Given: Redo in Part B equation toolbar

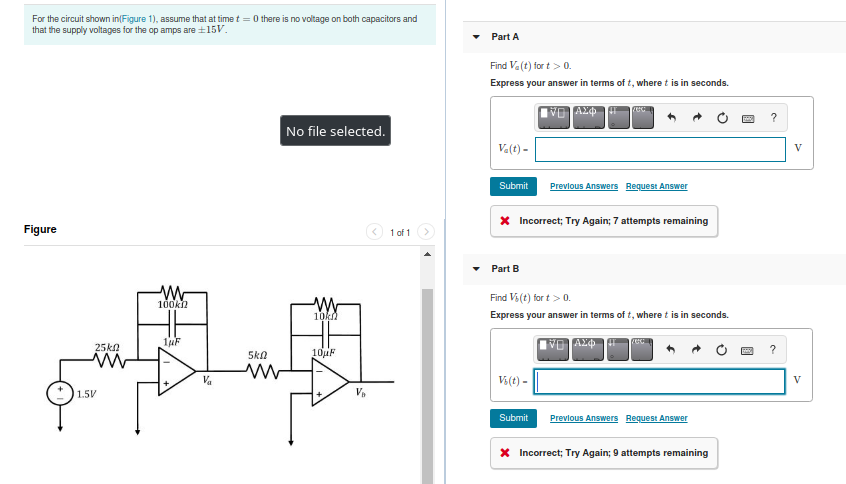Looking at the screenshot, I should [x=696, y=349].
